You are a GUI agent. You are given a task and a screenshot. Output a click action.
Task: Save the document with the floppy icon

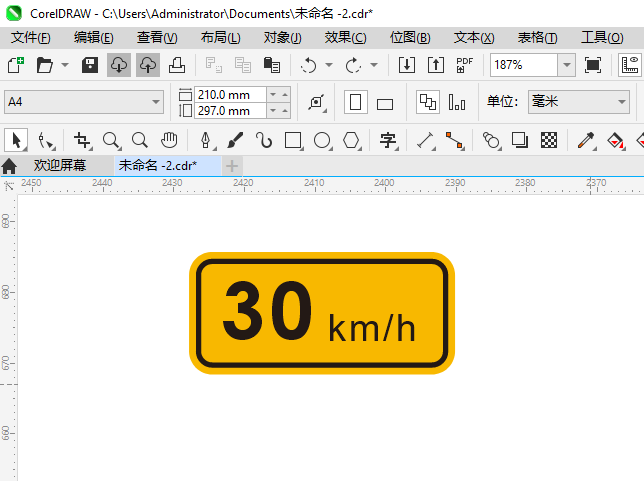click(90, 65)
